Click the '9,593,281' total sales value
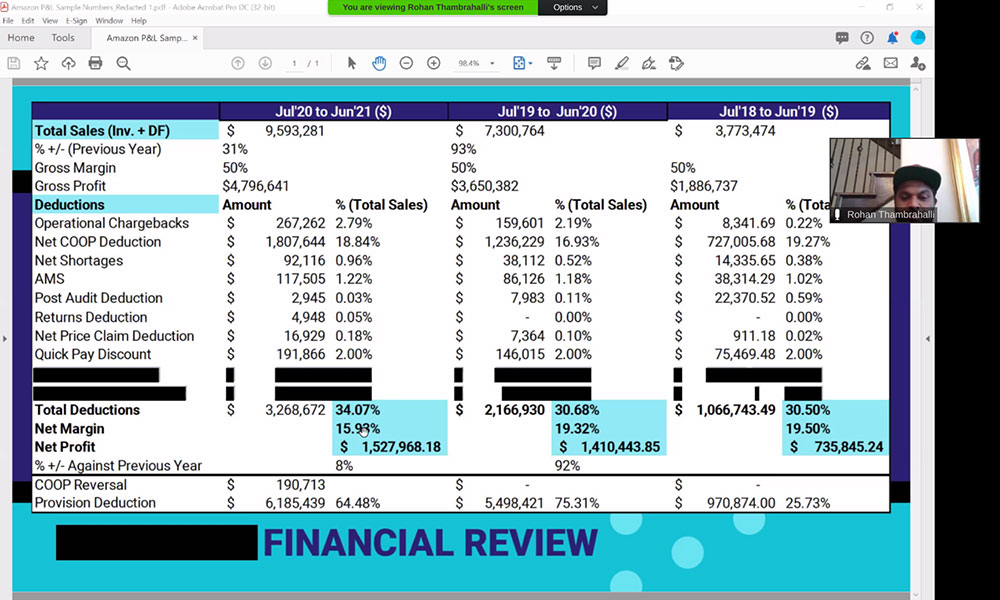The height and width of the screenshot is (600, 1000). [x=295, y=131]
